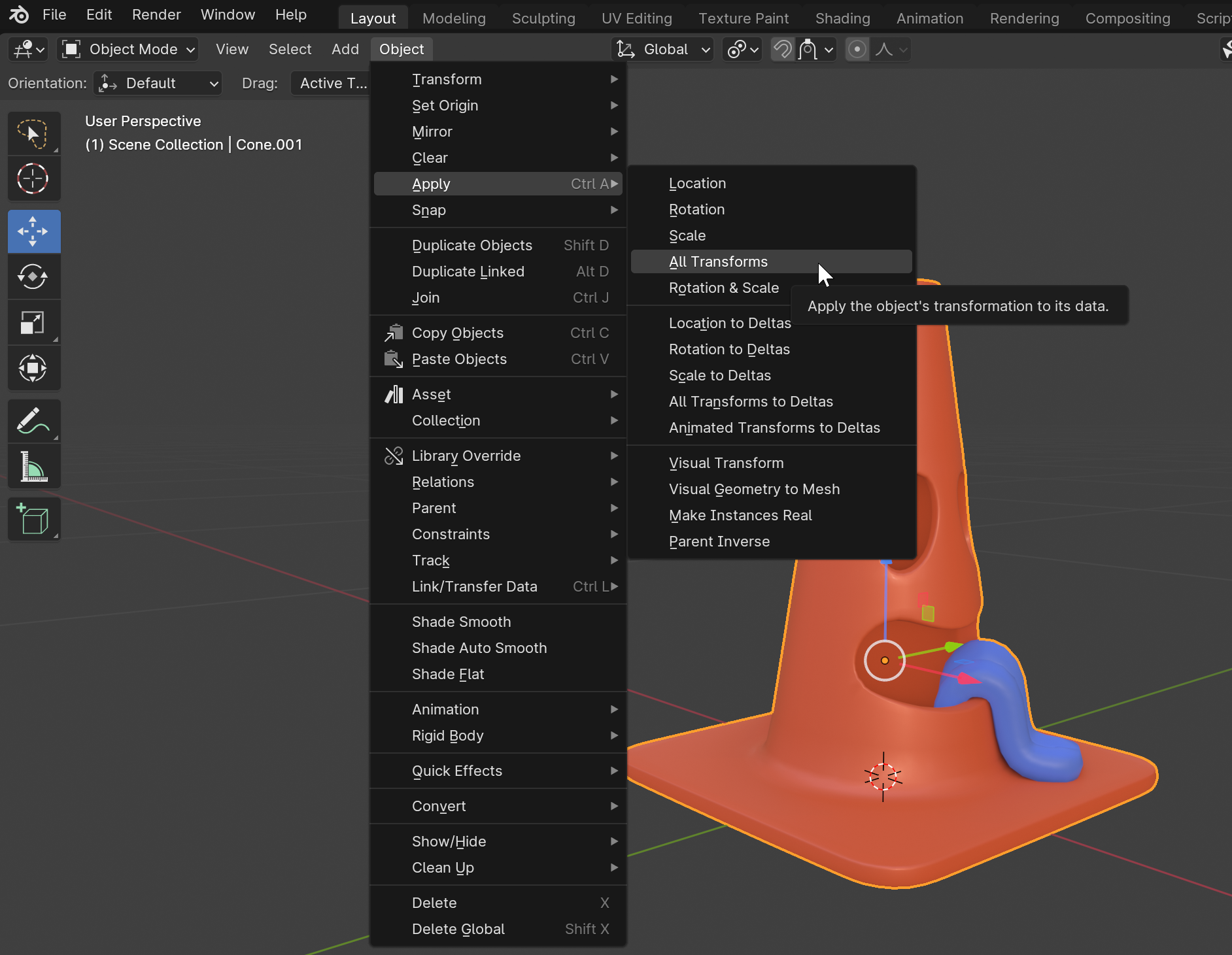Image resolution: width=1232 pixels, height=955 pixels.
Task: Choose All Transforms to Deltas
Action: pos(772,401)
